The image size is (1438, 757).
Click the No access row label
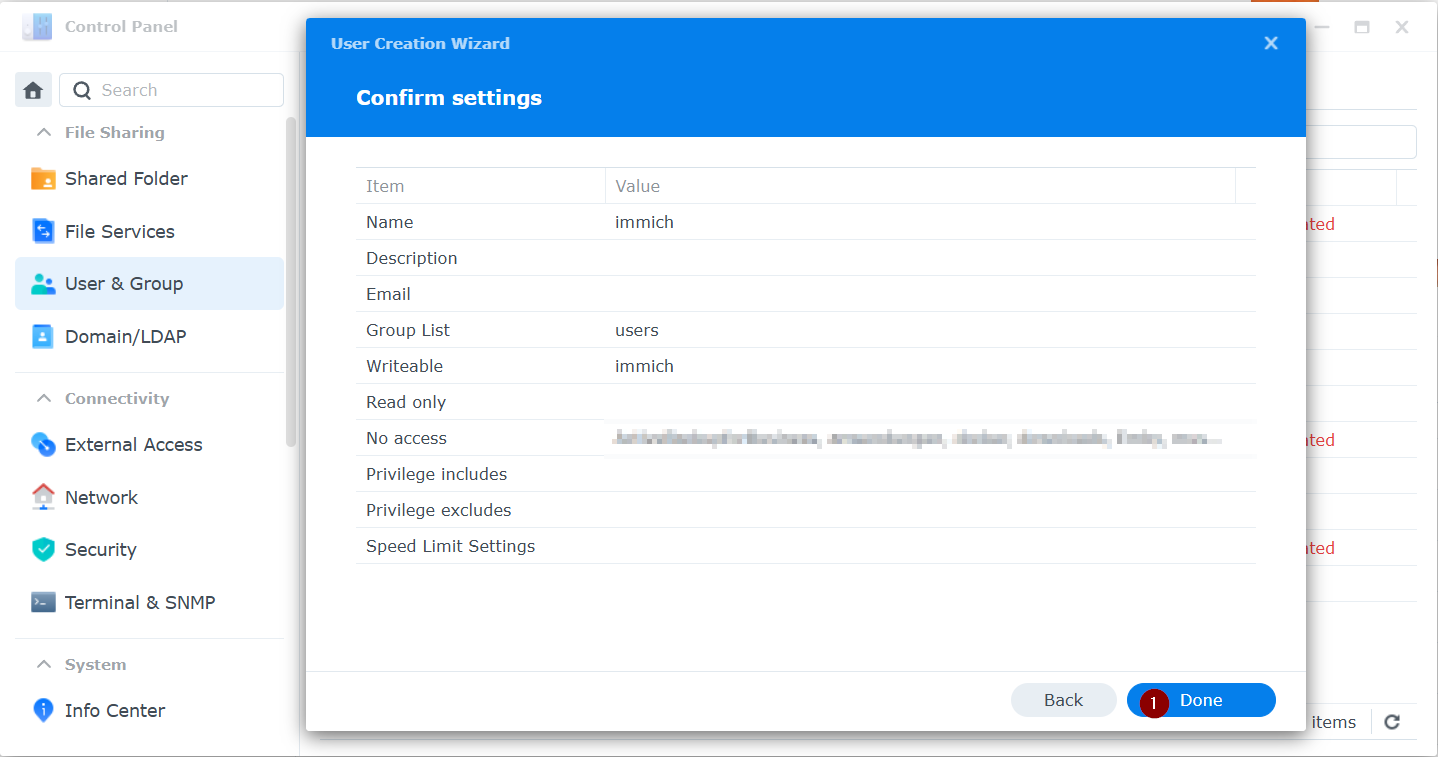click(x=406, y=438)
